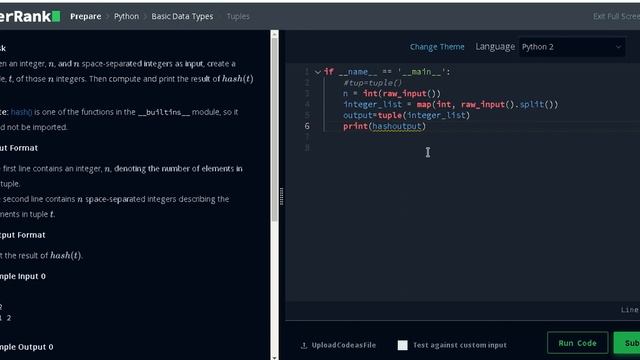This screenshot has width=640, height=360.
Task: Click the n = int(raw_input()) line
Action: click(x=392, y=94)
